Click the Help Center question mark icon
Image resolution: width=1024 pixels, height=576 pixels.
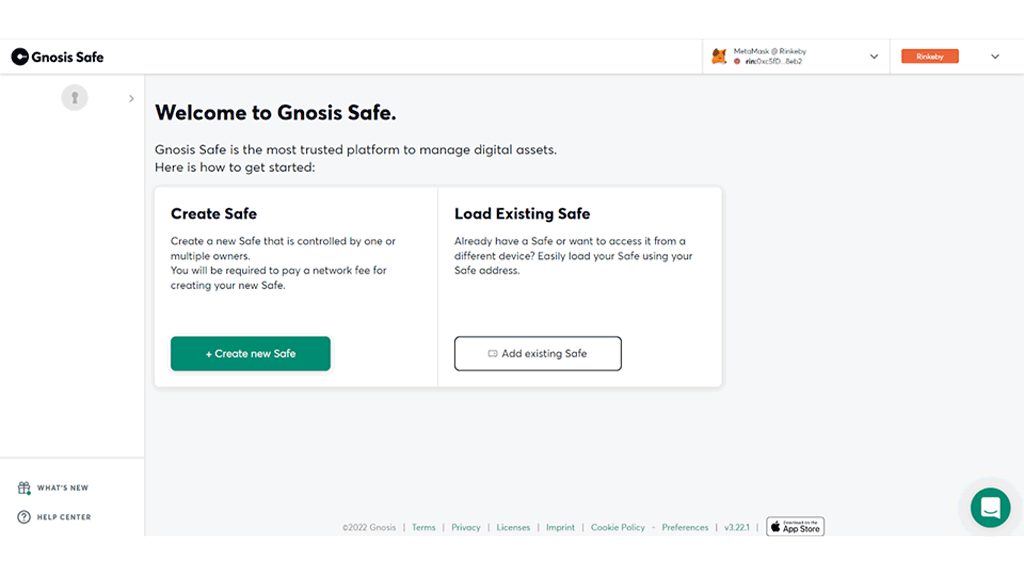[24, 517]
